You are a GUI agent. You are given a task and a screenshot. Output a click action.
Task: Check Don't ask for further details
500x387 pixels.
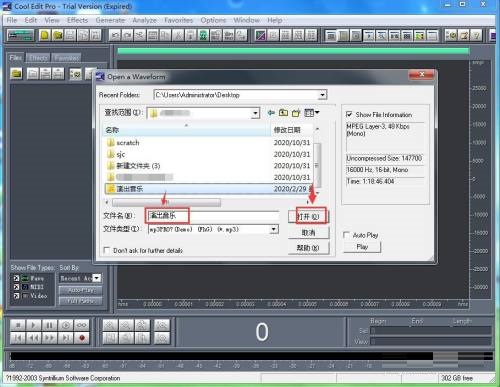point(107,250)
